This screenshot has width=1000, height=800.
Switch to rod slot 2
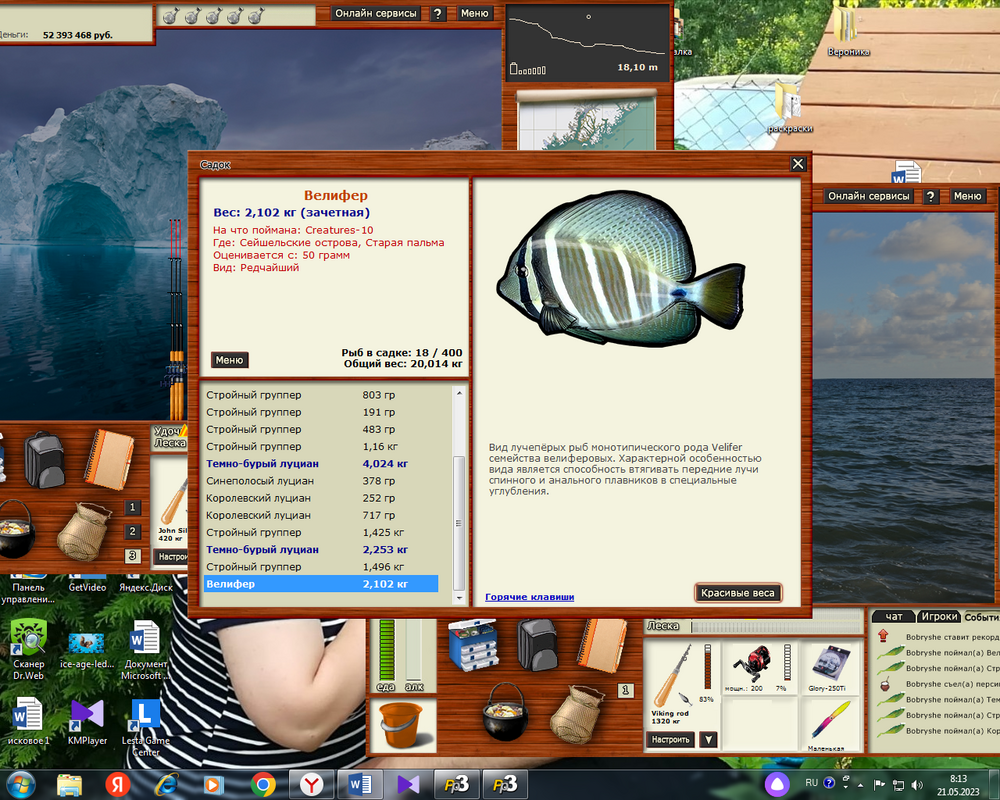(x=133, y=532)
